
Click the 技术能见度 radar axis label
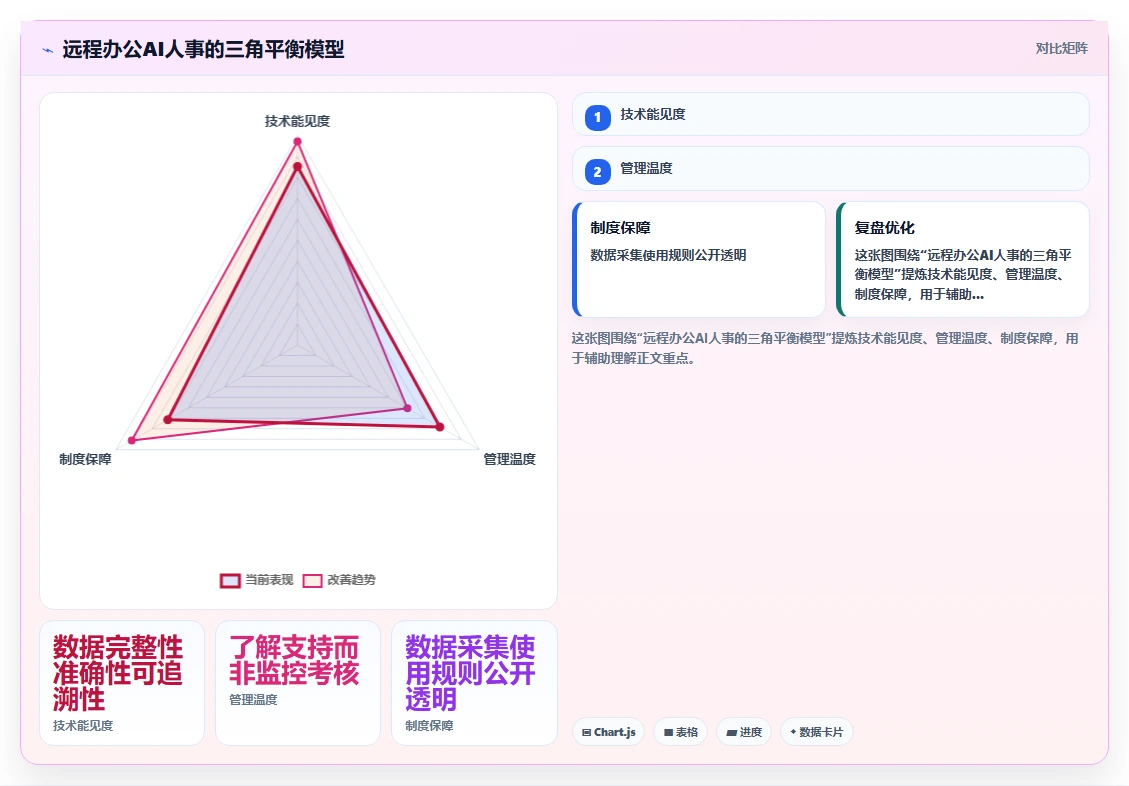click(x=297, y=122)
